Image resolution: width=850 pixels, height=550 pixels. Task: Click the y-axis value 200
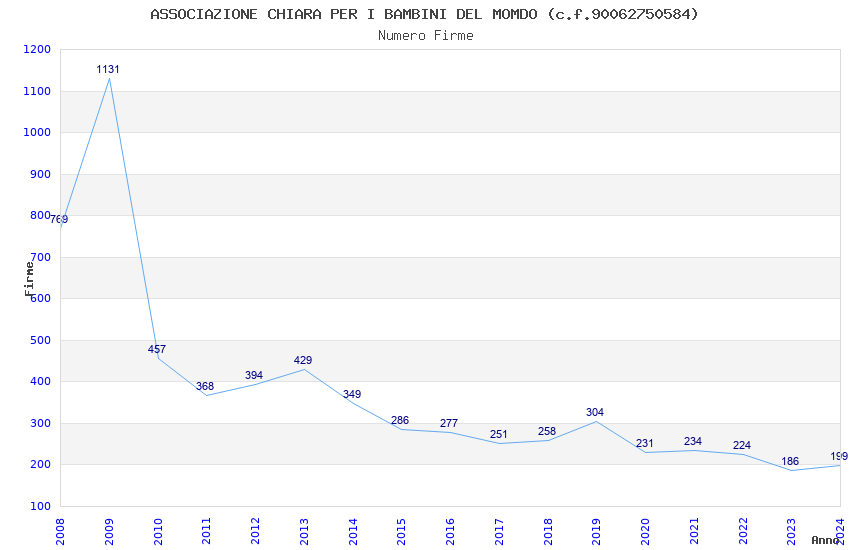click(x=40, y=464)
